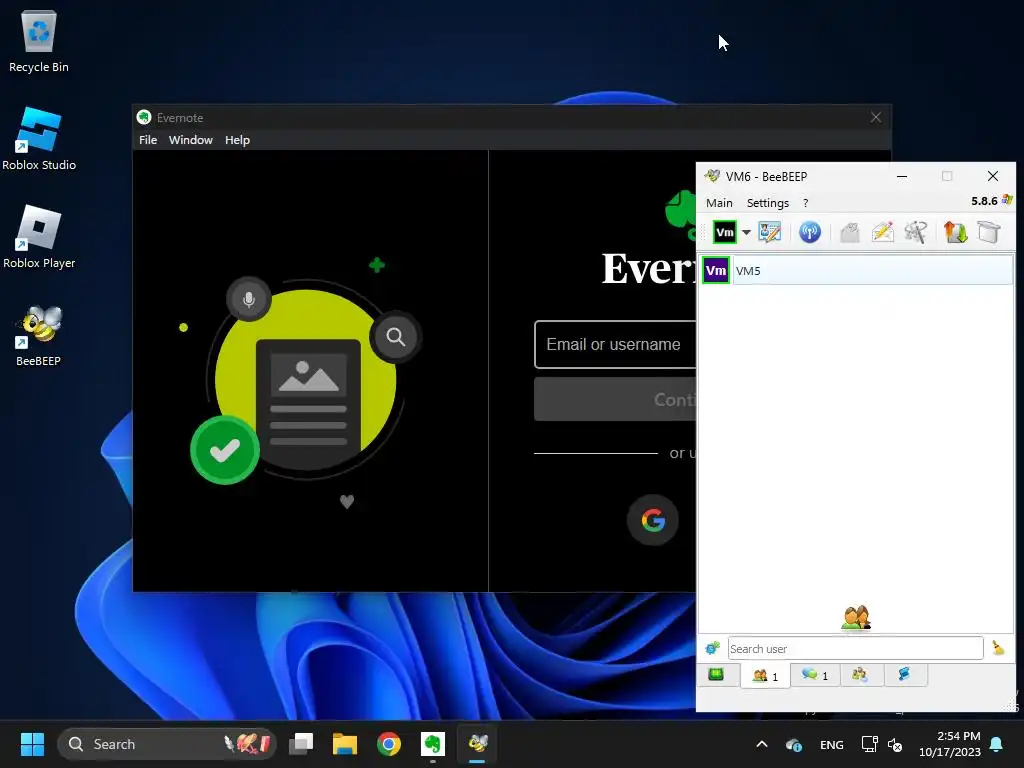Click the cloud sync tray icon

(x=793, y=744)
